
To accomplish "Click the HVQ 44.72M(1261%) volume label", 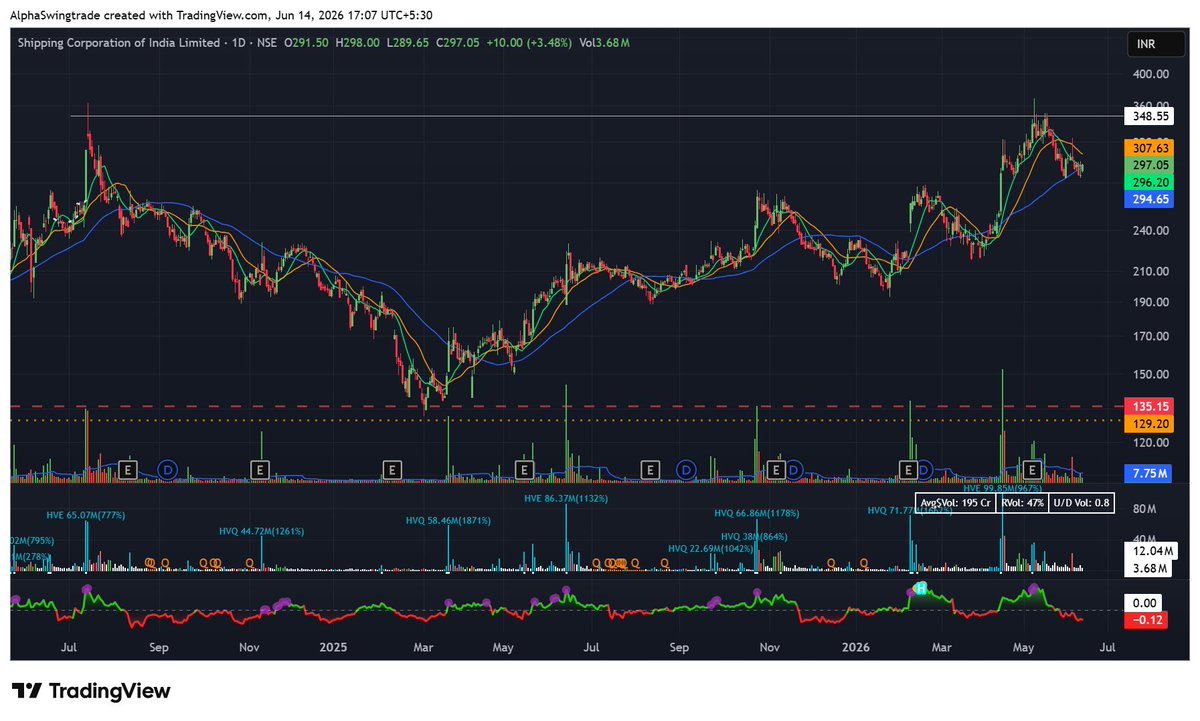I will [262, 531].
